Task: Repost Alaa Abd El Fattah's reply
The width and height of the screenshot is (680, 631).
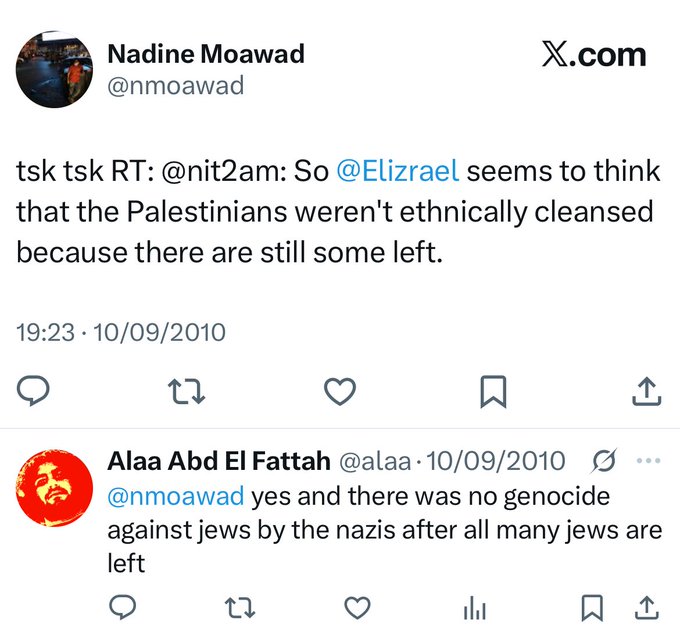Action: coord(240,606)
